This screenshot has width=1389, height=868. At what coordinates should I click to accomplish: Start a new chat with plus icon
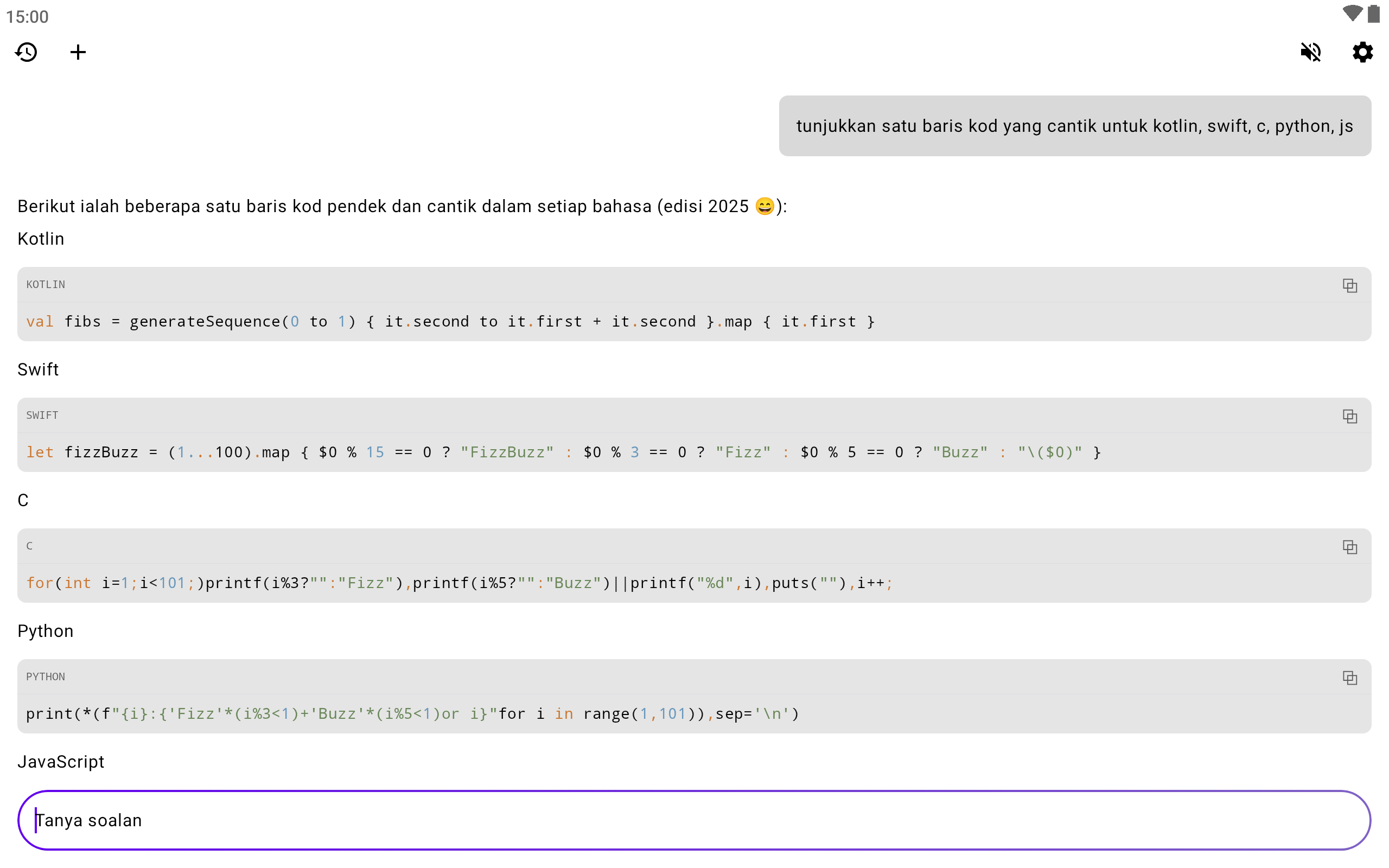click(78, 52)
